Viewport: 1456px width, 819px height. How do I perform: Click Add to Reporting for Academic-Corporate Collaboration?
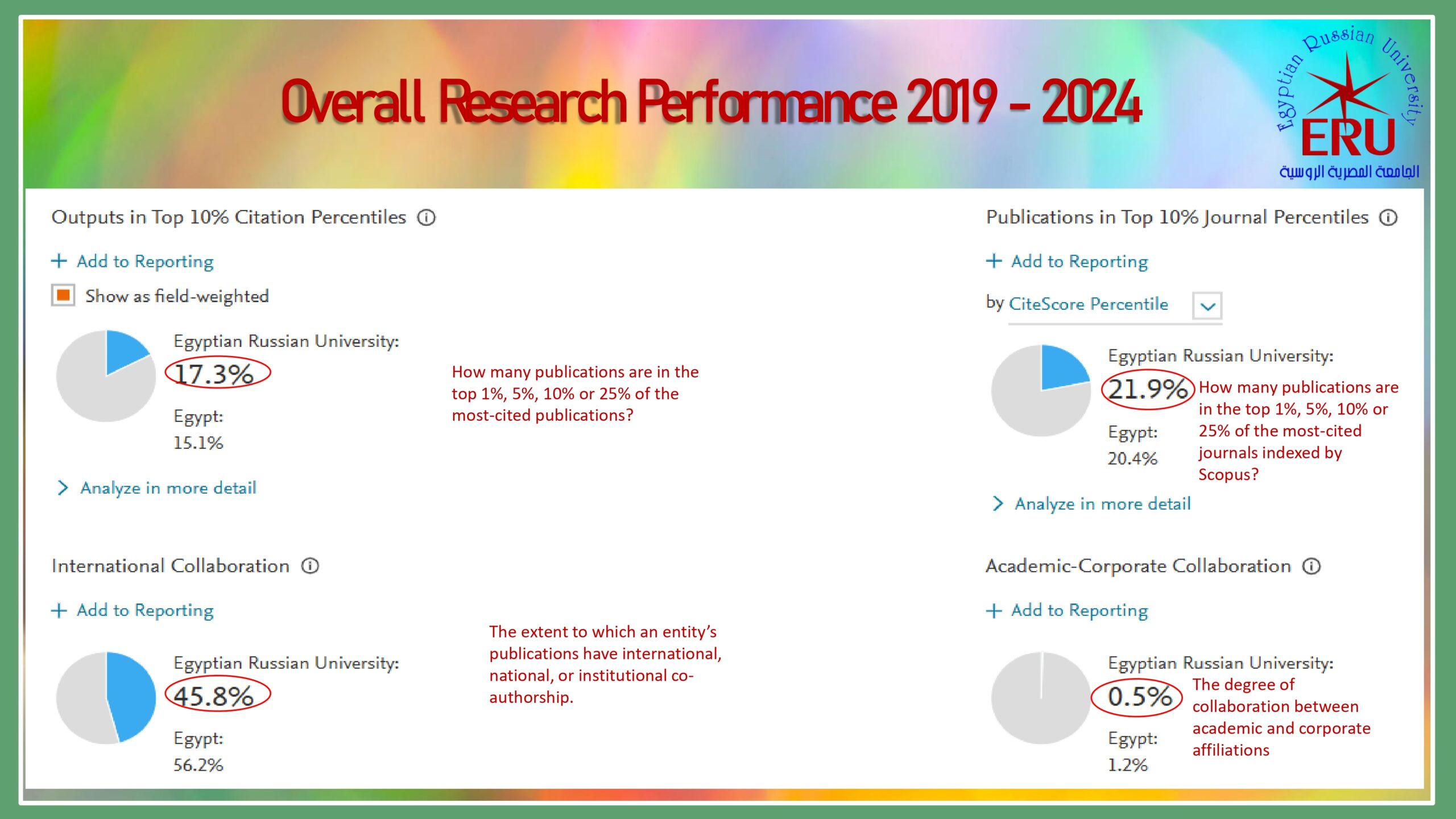(1079, 610)
